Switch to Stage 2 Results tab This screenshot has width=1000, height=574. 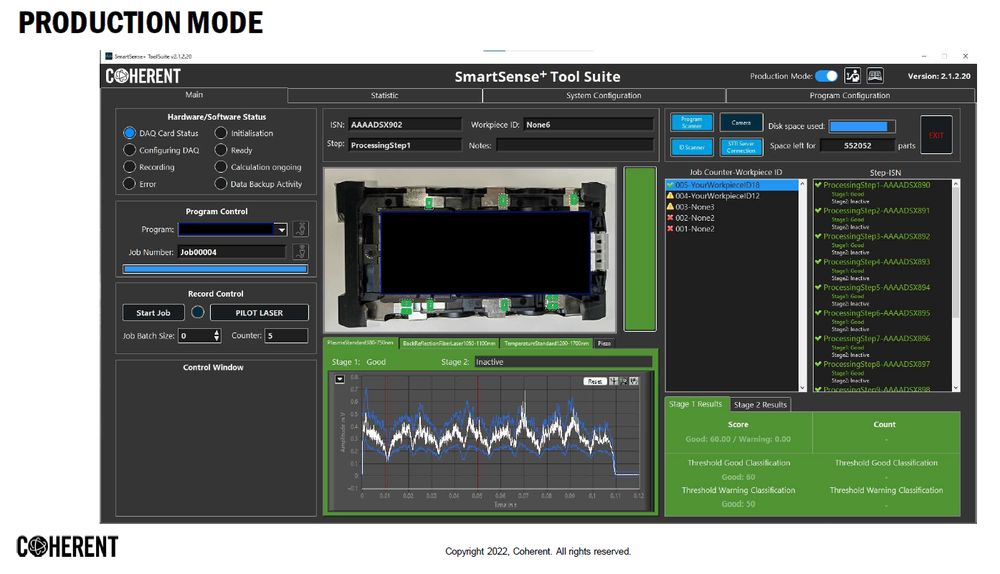click(x=760, y=404)
